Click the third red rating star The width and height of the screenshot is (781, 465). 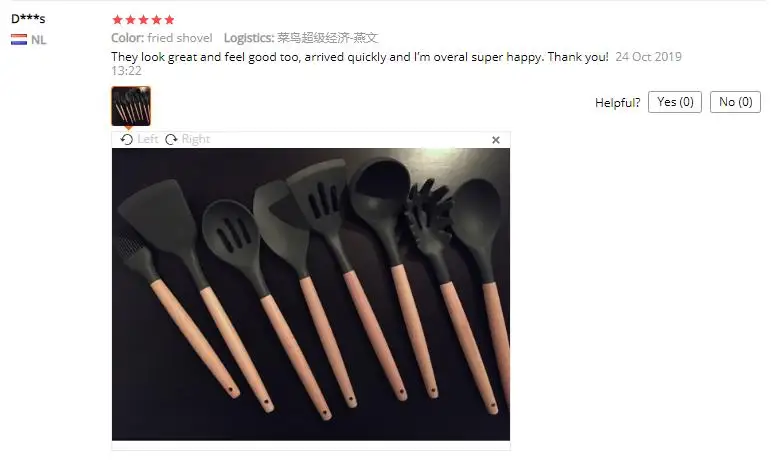(143, 19)
